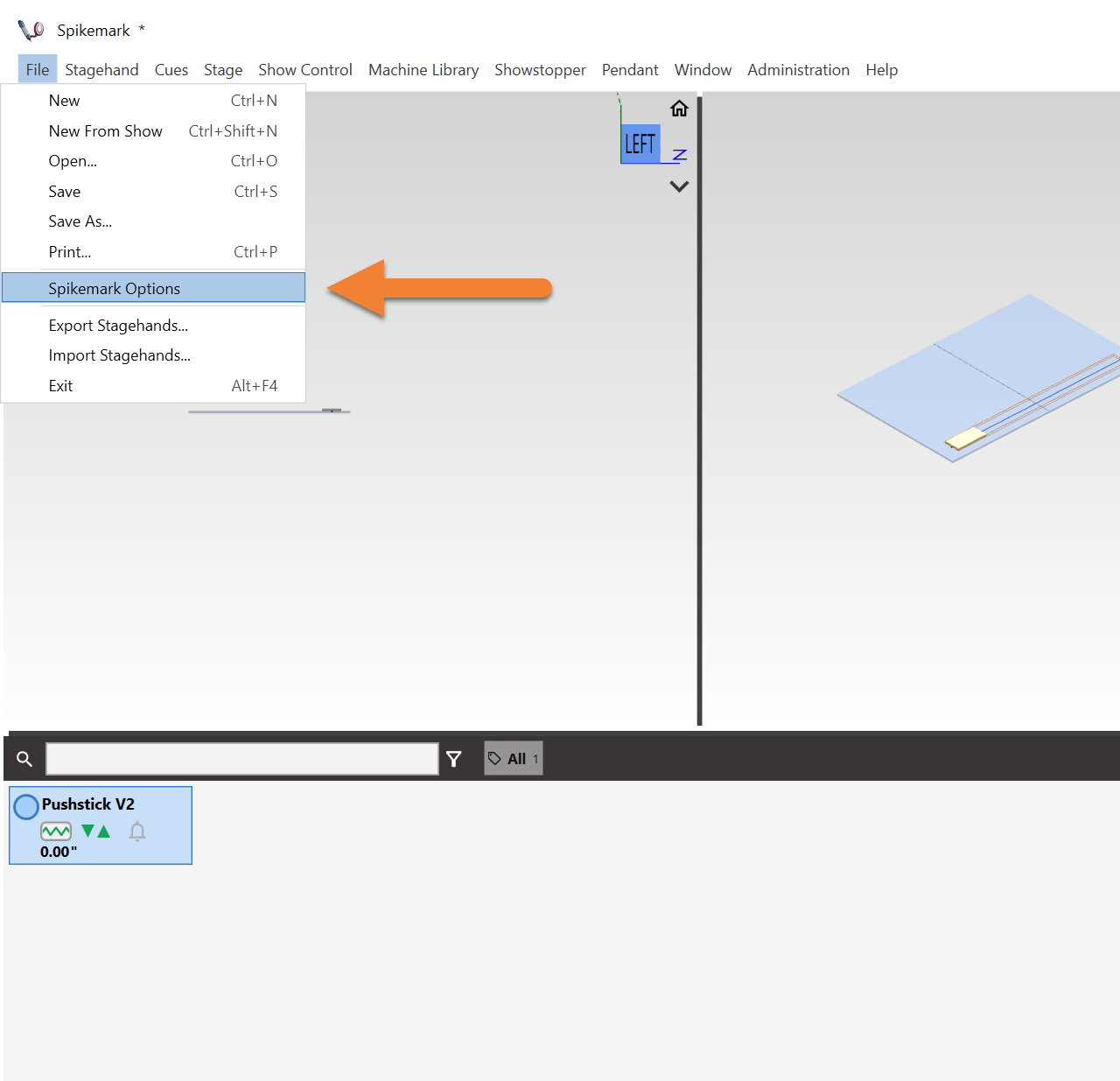Open the Stagehand menu

101,70
